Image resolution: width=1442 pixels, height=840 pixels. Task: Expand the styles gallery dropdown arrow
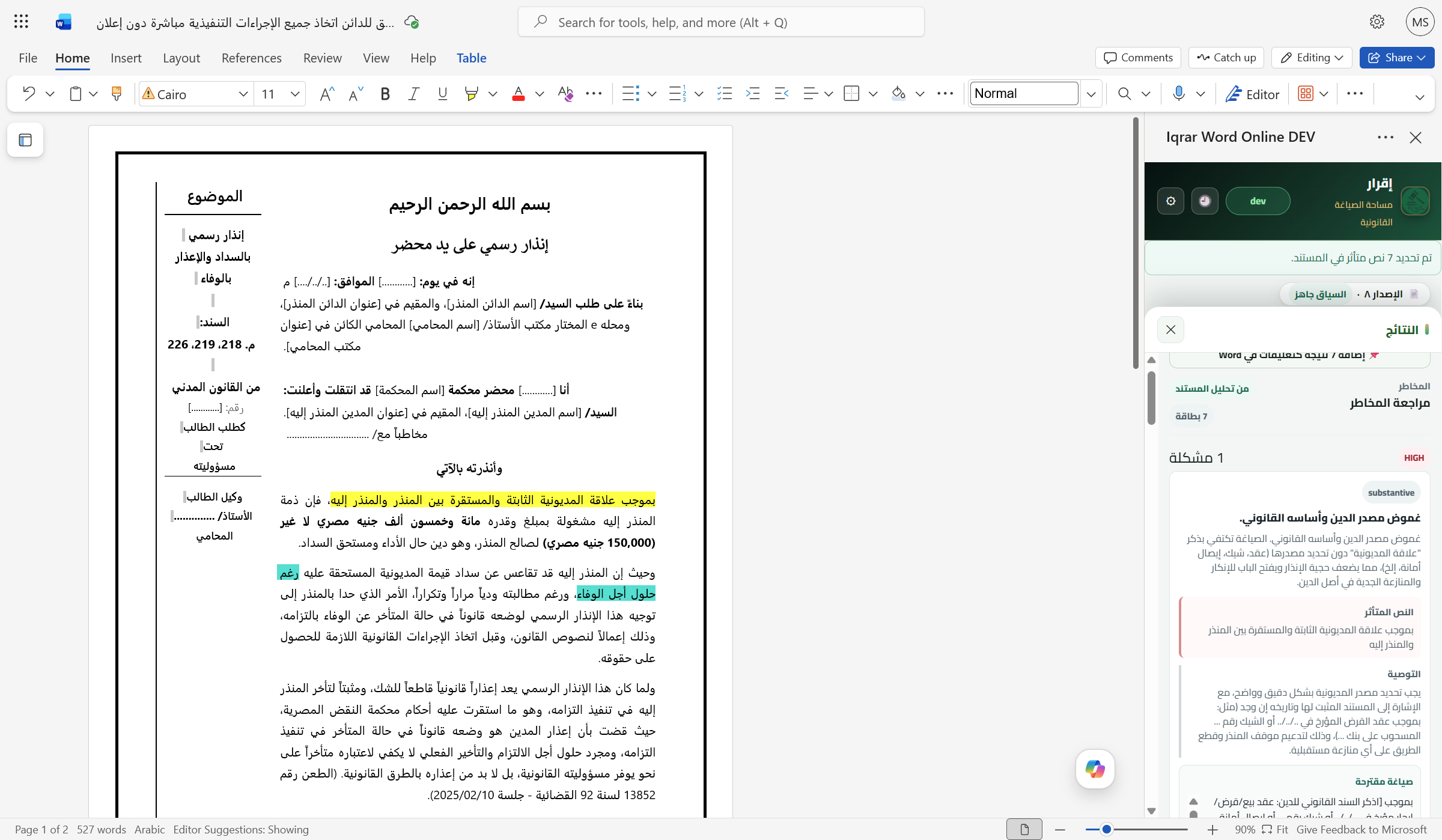click(x=1091, y=94)
